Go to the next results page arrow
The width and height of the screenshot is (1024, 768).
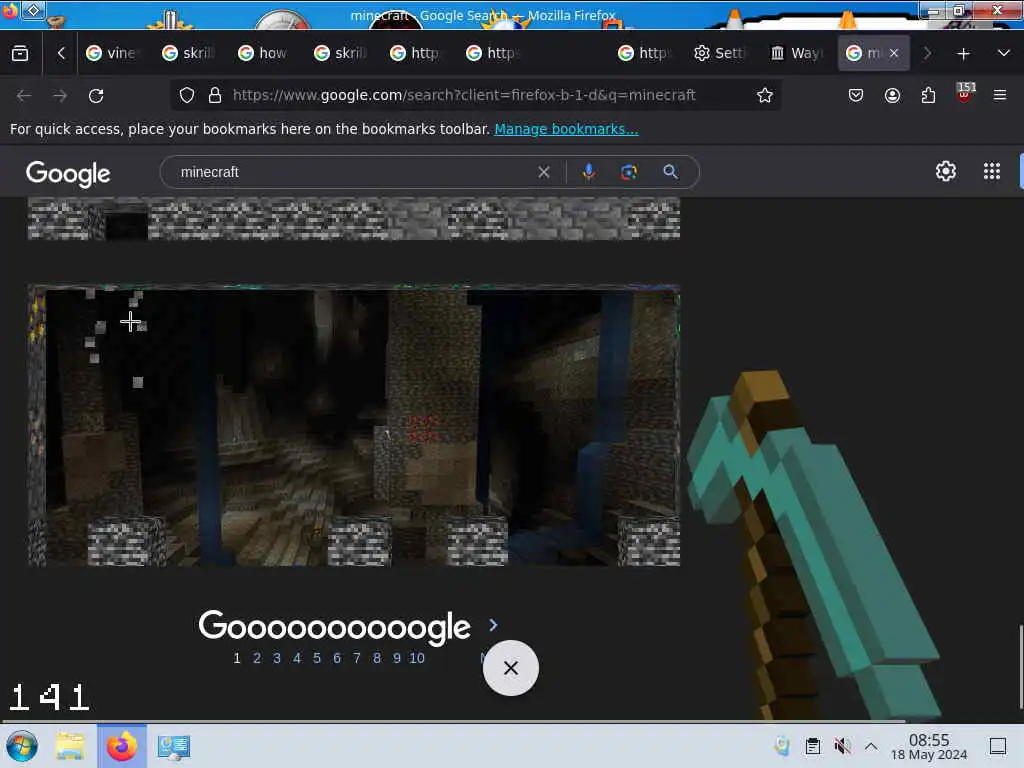493,626
